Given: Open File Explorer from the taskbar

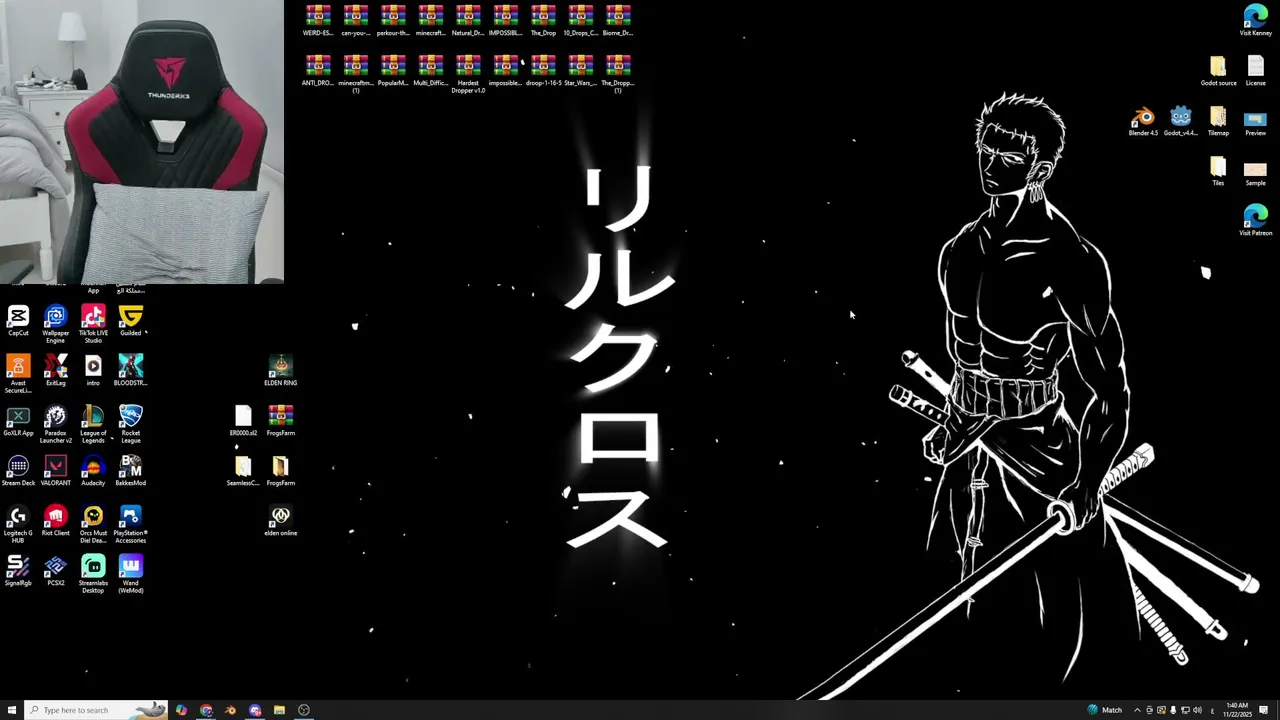Looking at the screenshot, I should tap(279, 710).
